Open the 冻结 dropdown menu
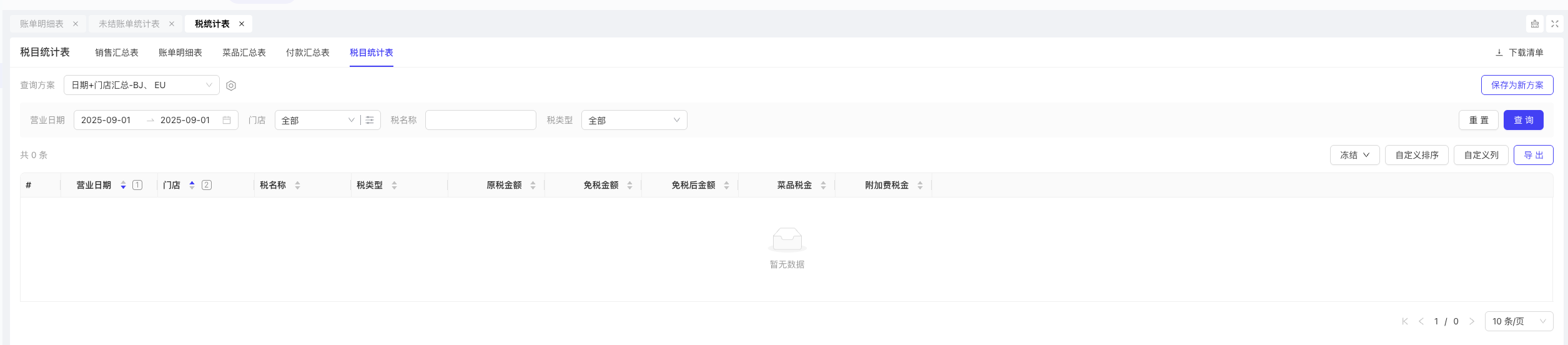The image size is (1568, 345). click(1354, 155)
